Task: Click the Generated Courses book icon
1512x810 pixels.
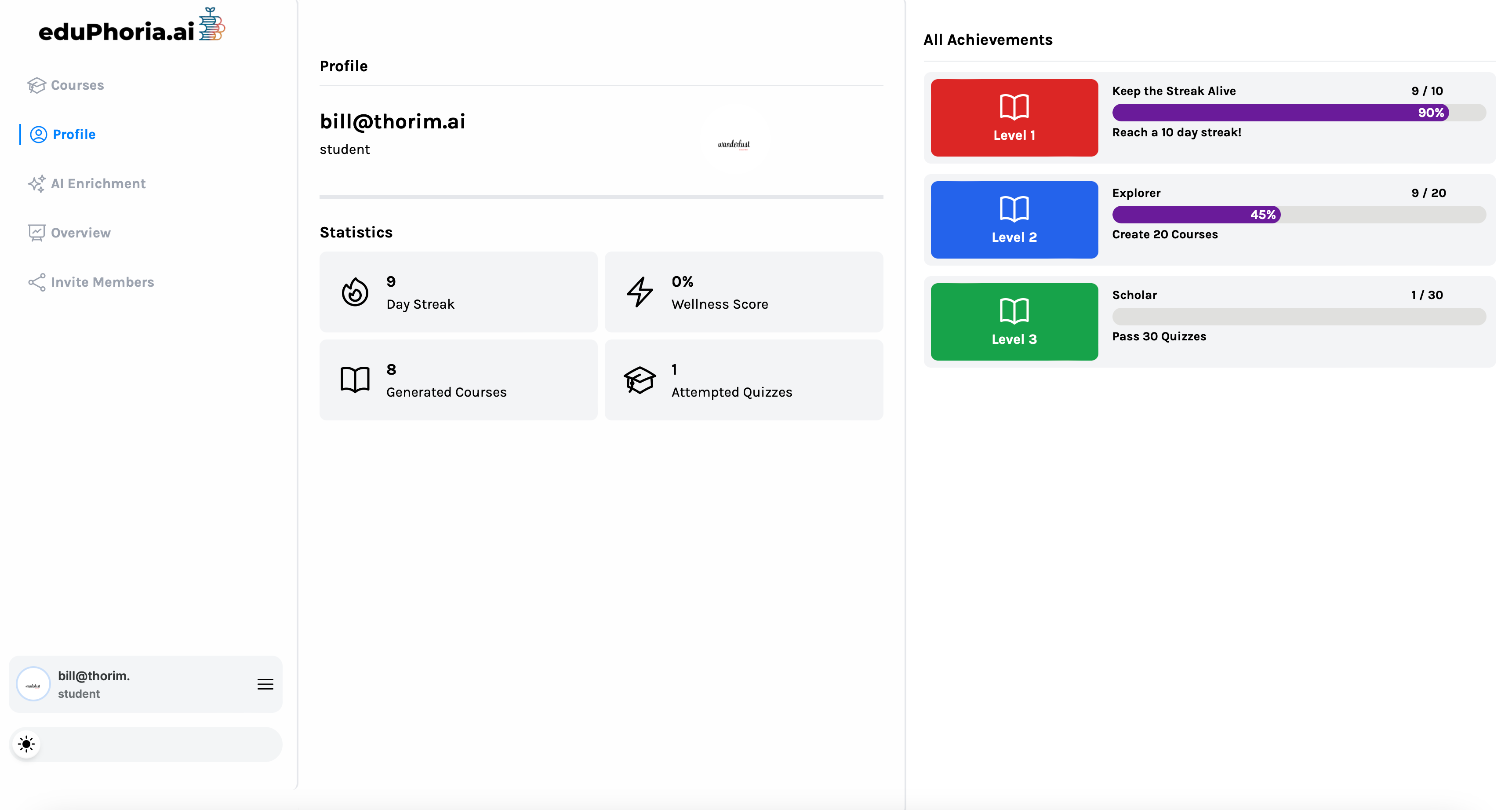Action: [x=355, y=380]
